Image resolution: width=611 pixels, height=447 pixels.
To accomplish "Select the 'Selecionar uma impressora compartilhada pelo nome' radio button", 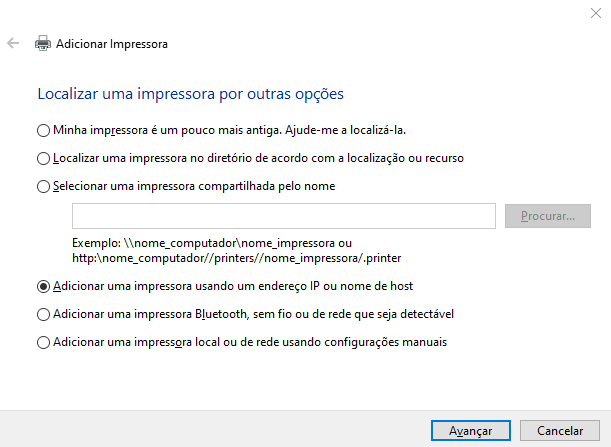I will (x=43, y=186).
